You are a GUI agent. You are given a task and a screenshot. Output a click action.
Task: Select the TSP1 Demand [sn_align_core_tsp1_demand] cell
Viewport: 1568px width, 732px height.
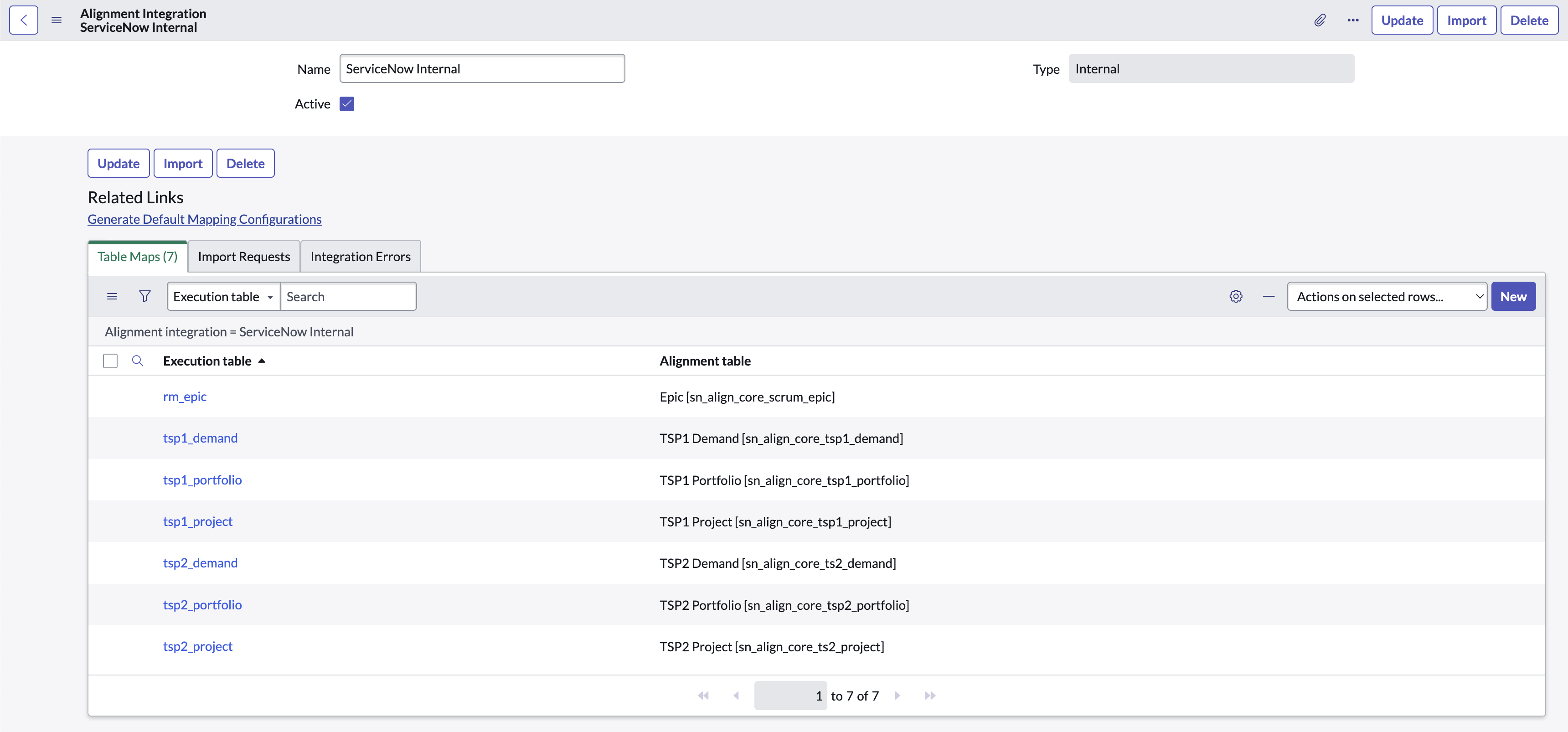pyautogui.click(x=781, y=438)
